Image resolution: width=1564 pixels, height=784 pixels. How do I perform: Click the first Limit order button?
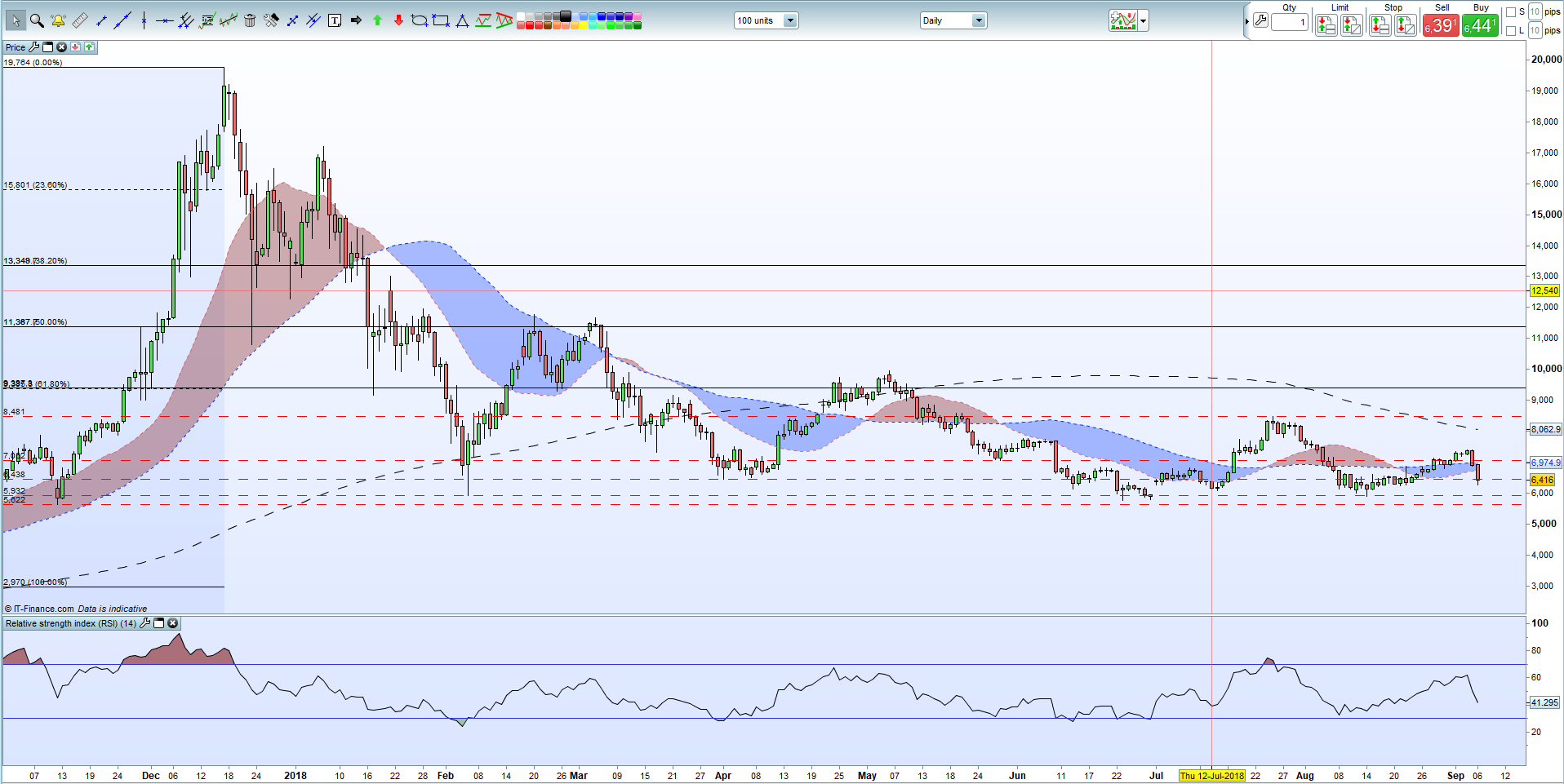pos(1326,25)
